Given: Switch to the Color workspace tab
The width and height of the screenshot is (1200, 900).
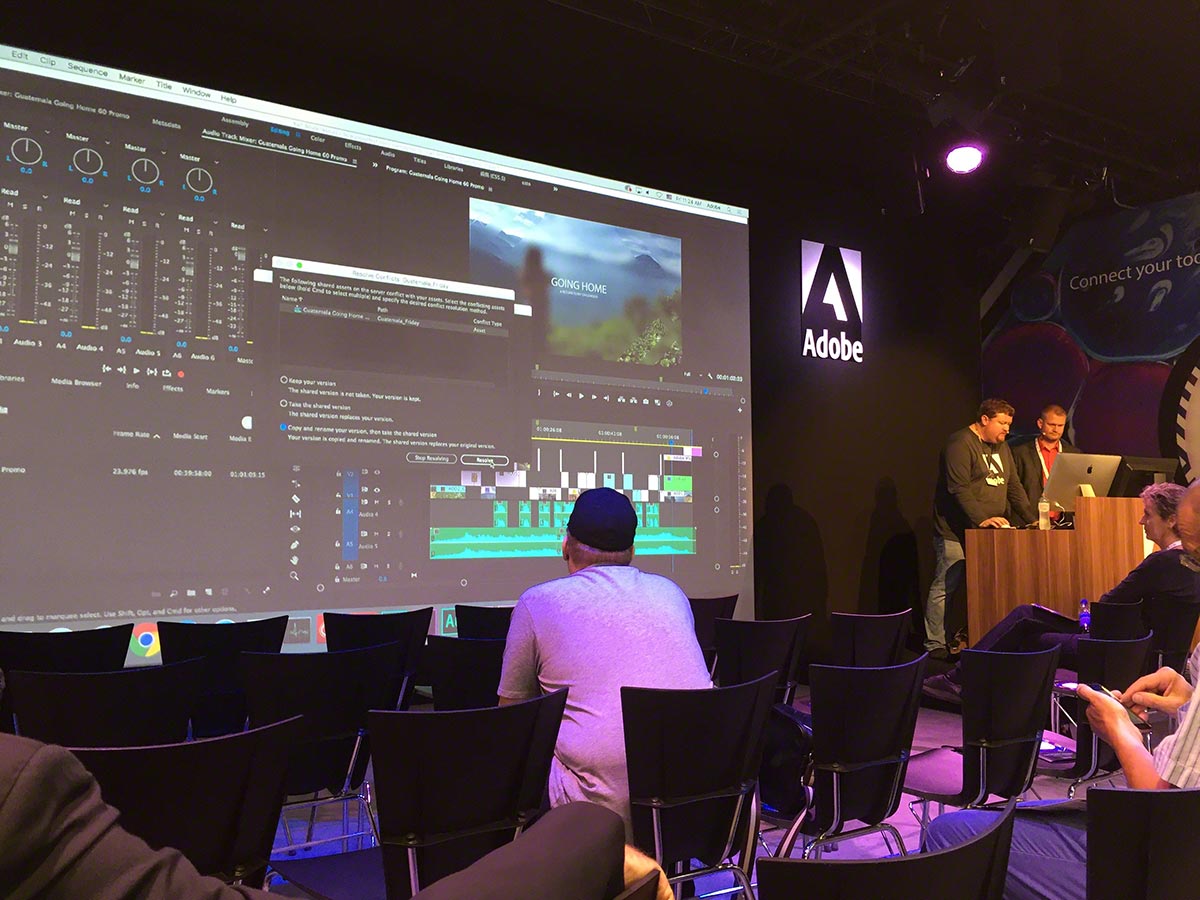Looking at the screenshot, I should pos(317,139).
